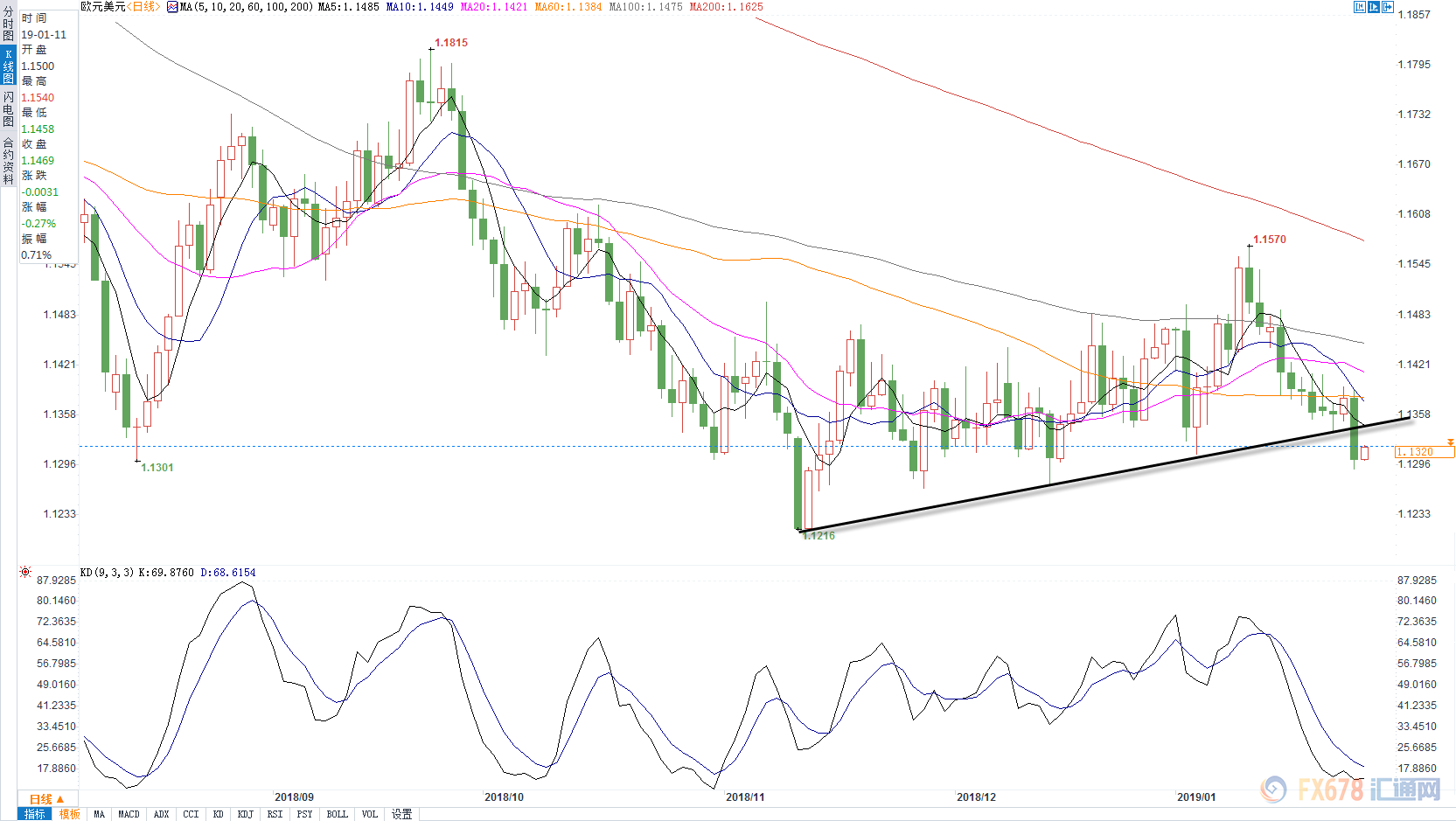Screen dimensions: 1456x821
Task: Switch to the PSY indicator tab
Action: (305, 814)
